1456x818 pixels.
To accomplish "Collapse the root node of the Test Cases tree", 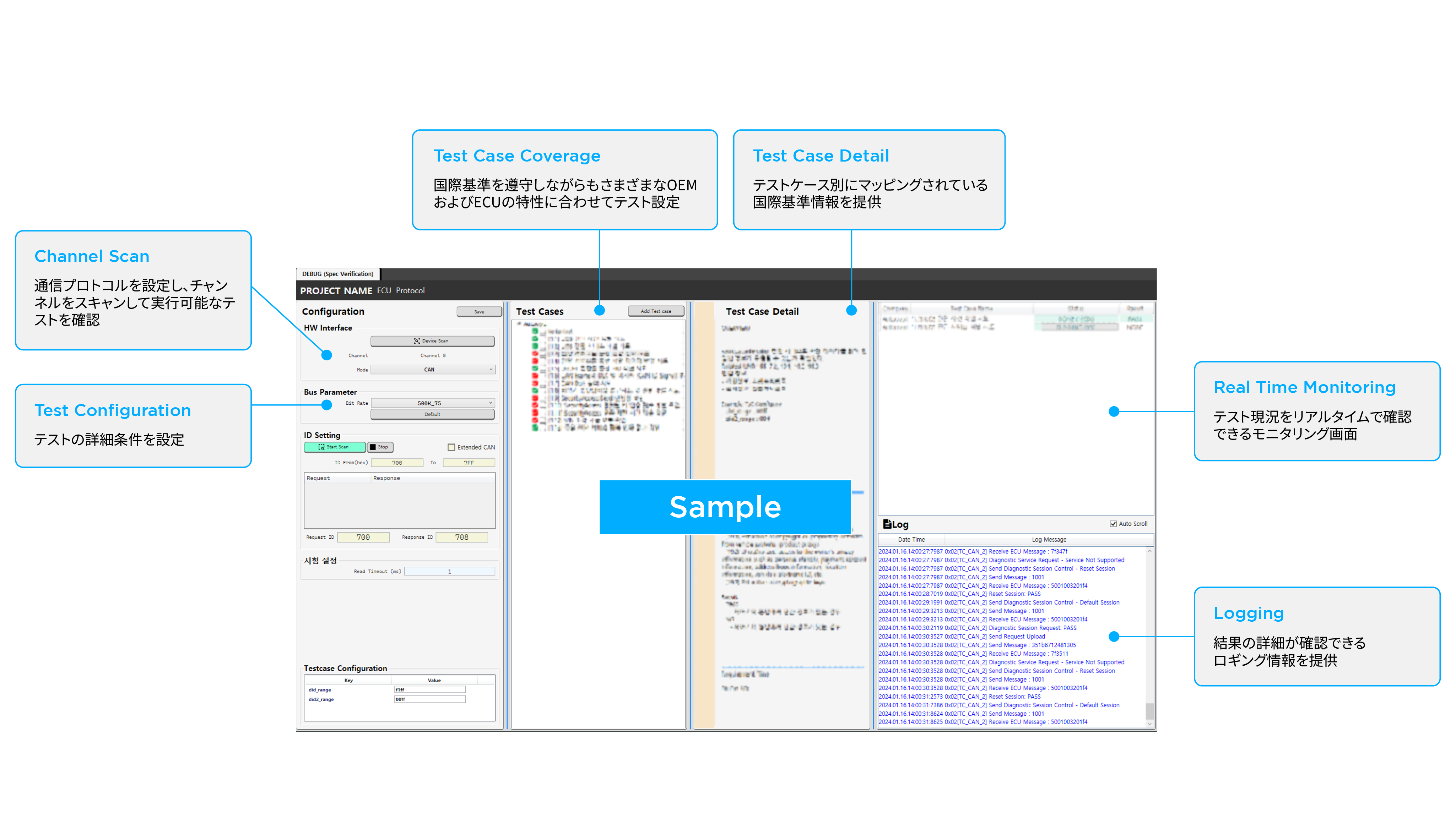I will tap(519, 324).
